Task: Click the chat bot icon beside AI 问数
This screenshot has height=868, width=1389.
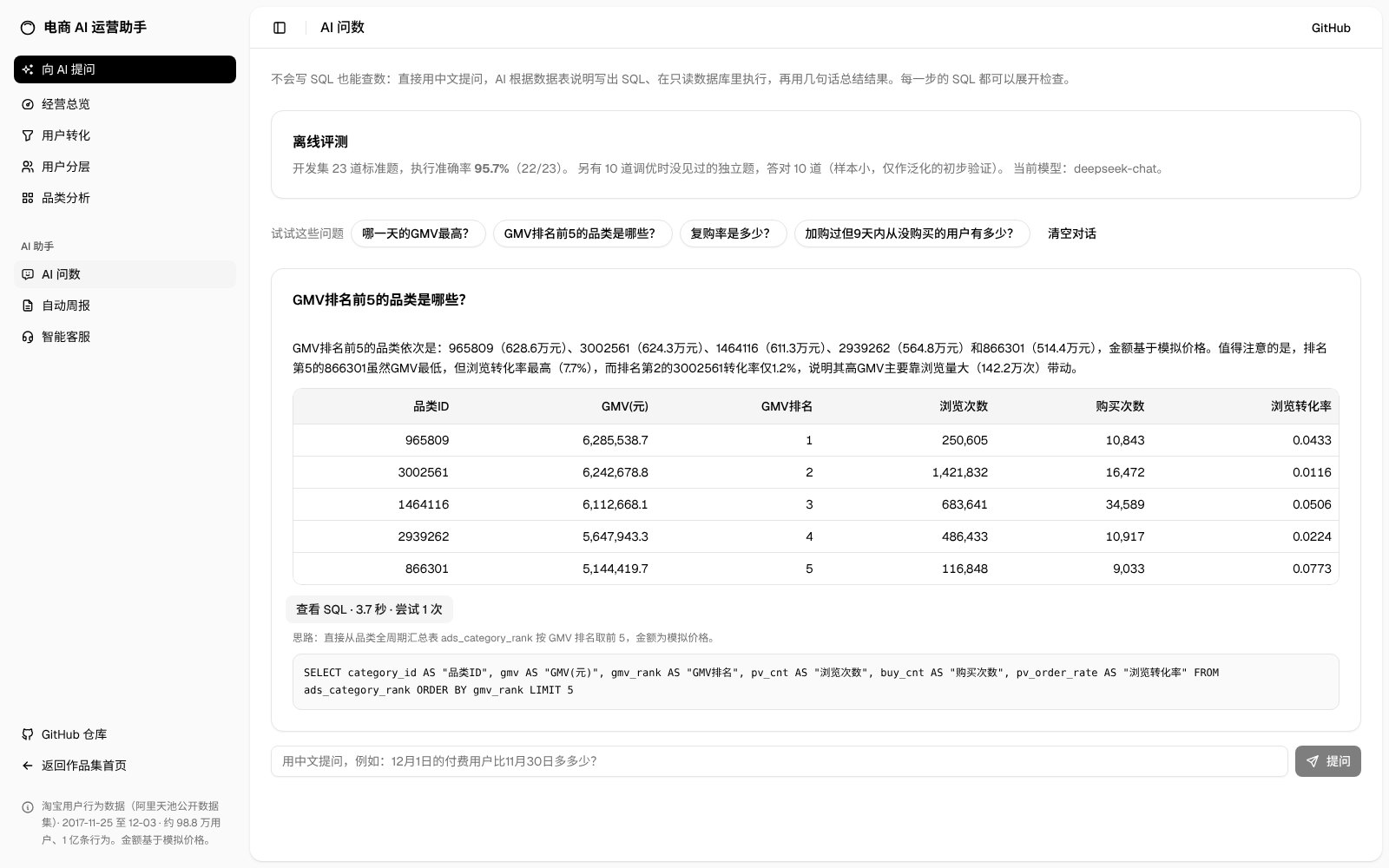Action: [x=28, y=274]
